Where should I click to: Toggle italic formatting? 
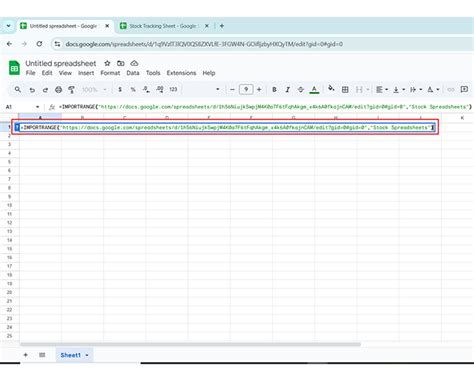tap(287, 89)
